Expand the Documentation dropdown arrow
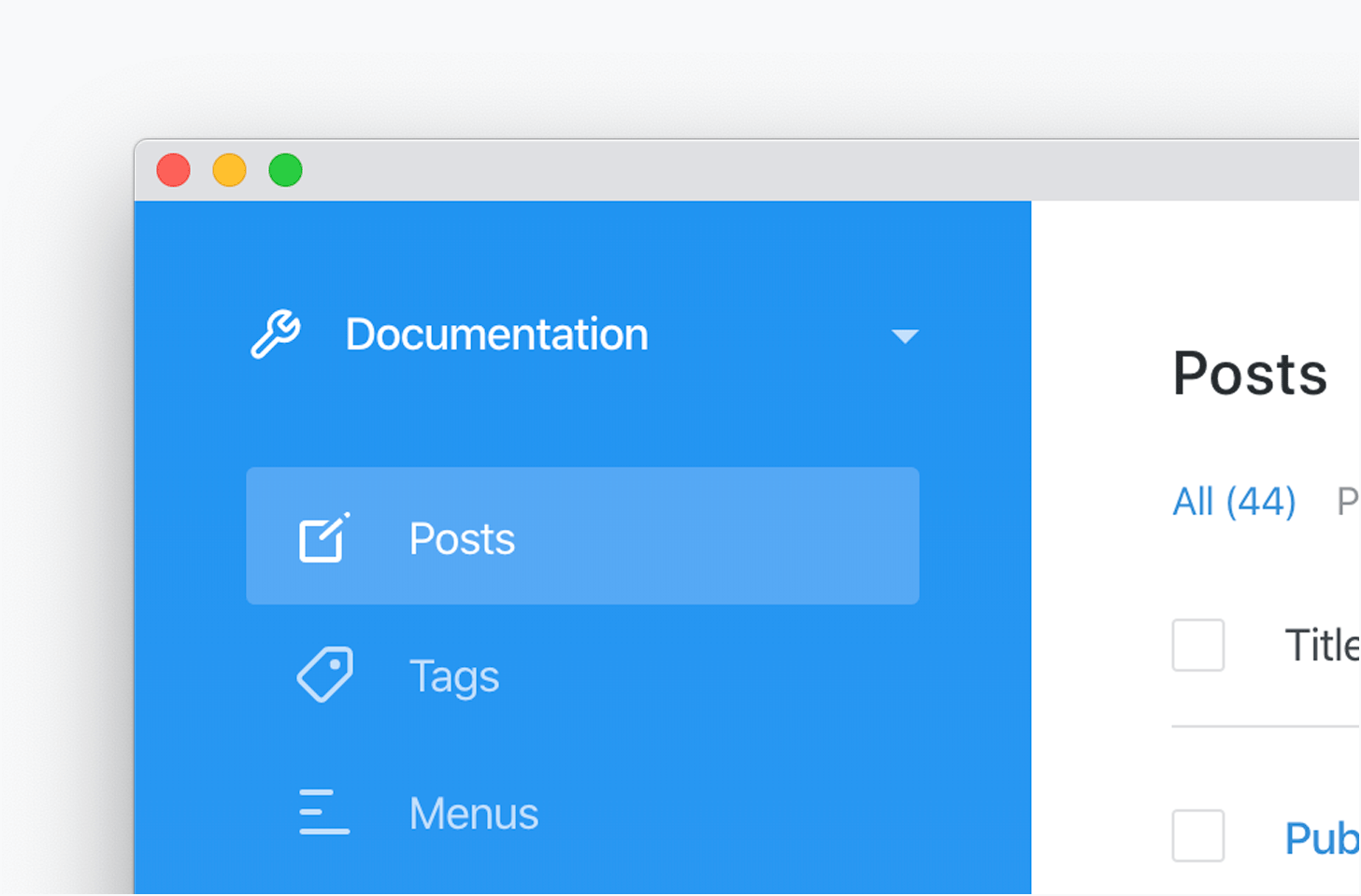This screenshot has height=896, width=1361. tap(905, 336)
